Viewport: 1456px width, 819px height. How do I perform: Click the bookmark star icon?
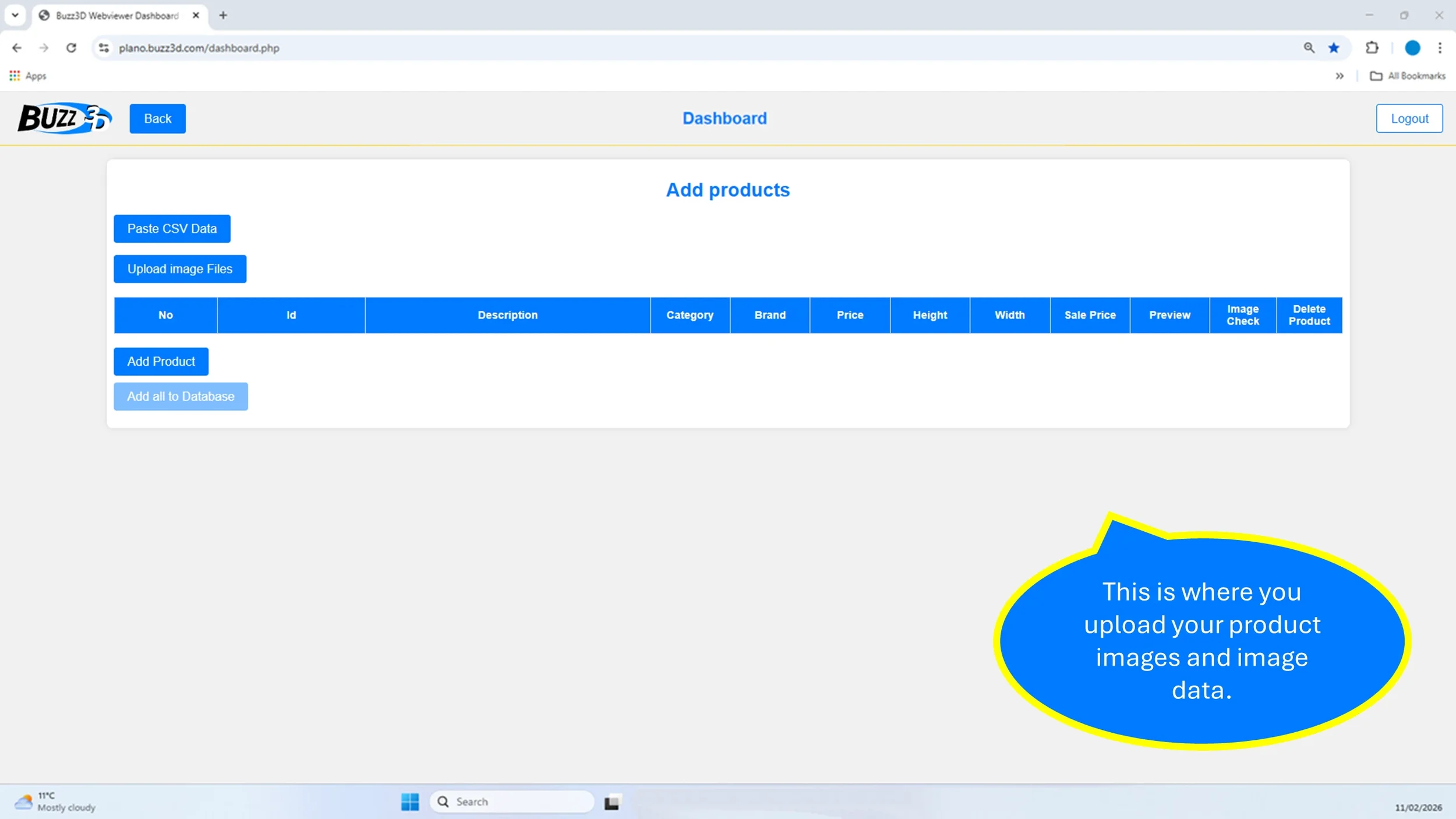[1334, 48]
